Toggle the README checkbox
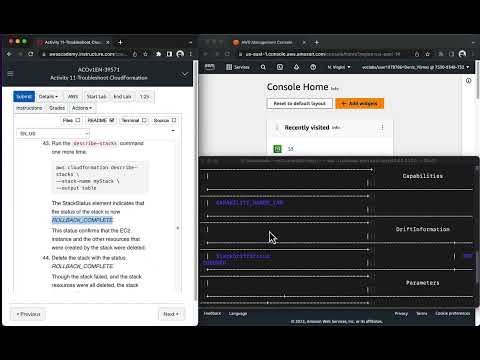Image resolution: width=480 pixels, height=360 pixels. point(112,120)
